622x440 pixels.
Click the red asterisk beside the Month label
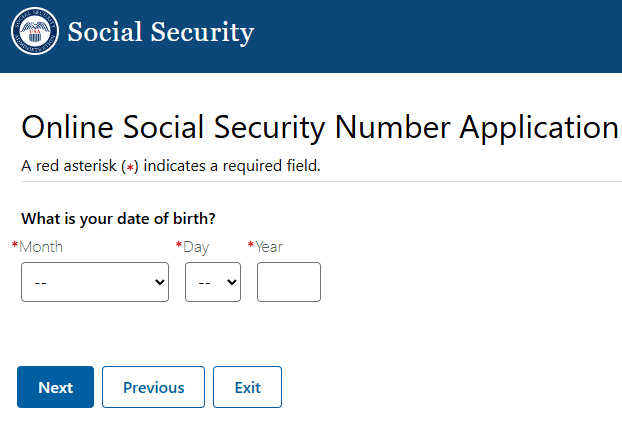(15, 245)
